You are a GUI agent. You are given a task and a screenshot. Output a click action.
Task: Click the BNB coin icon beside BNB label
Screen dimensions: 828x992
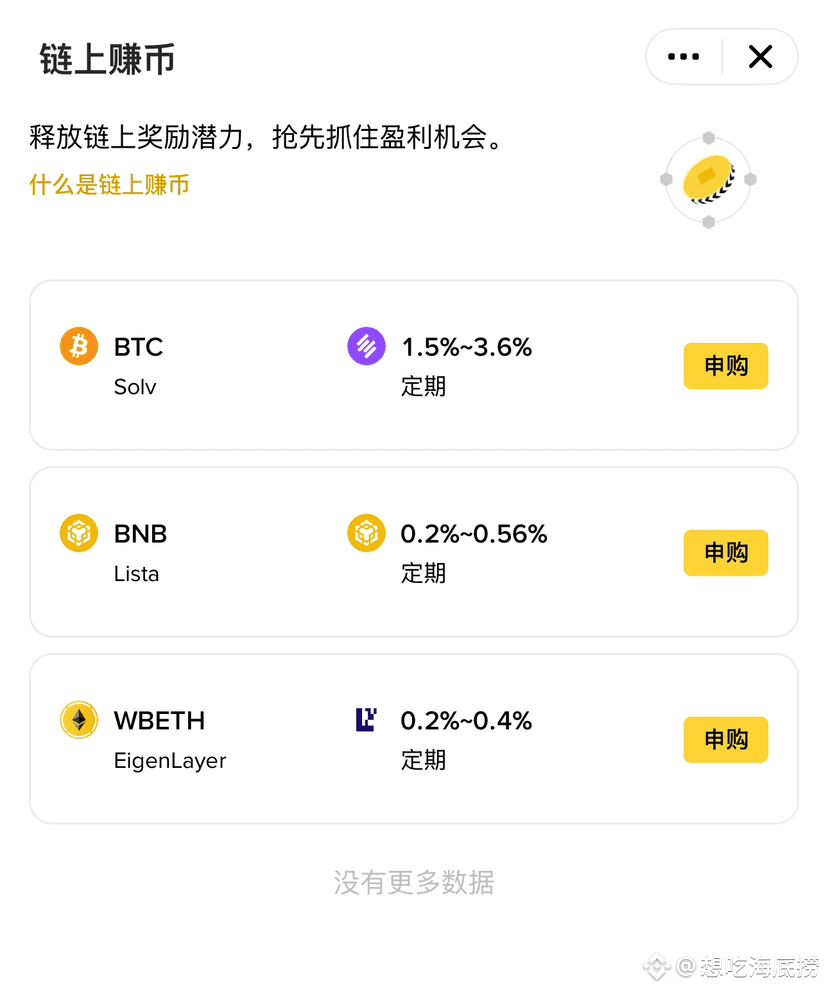pyautogui.click(x=79, y=533)
